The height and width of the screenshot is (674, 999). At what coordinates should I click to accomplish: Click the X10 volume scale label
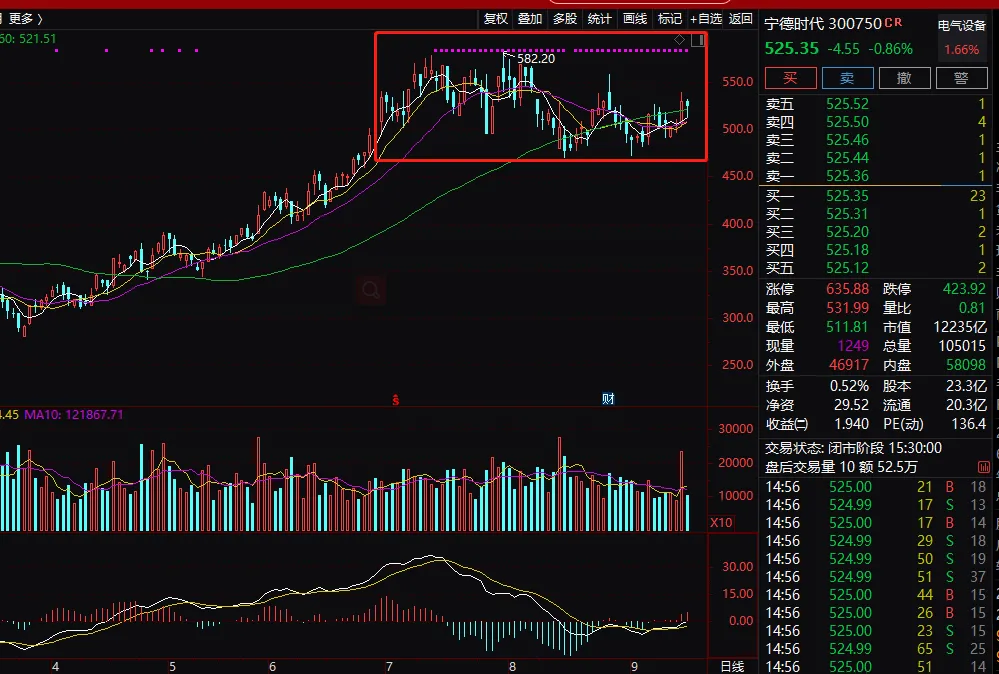point(721,522)
